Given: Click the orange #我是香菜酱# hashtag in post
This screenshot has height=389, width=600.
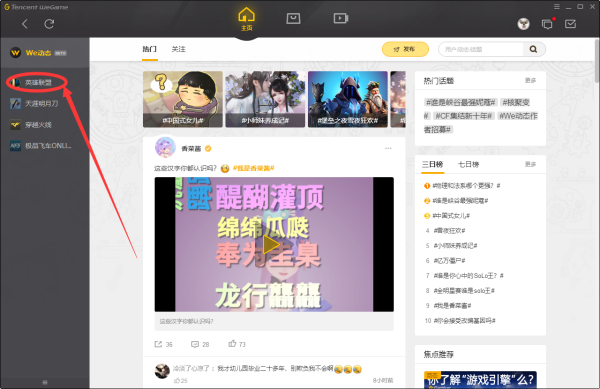Looking at the screenshot, I should click(x=254, y=168).
